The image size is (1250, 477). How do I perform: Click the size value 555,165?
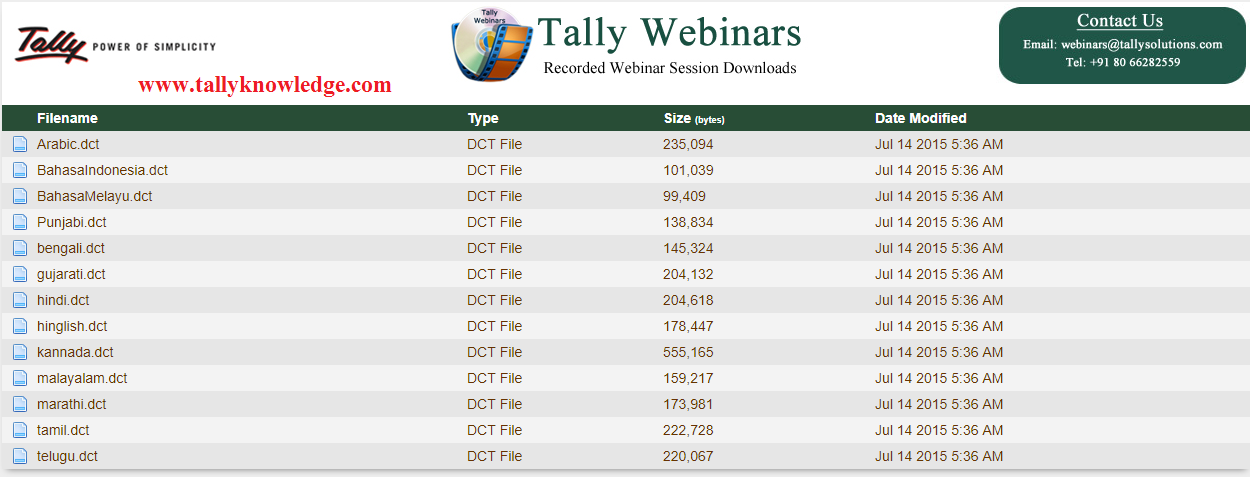click(x=688, y=352)
